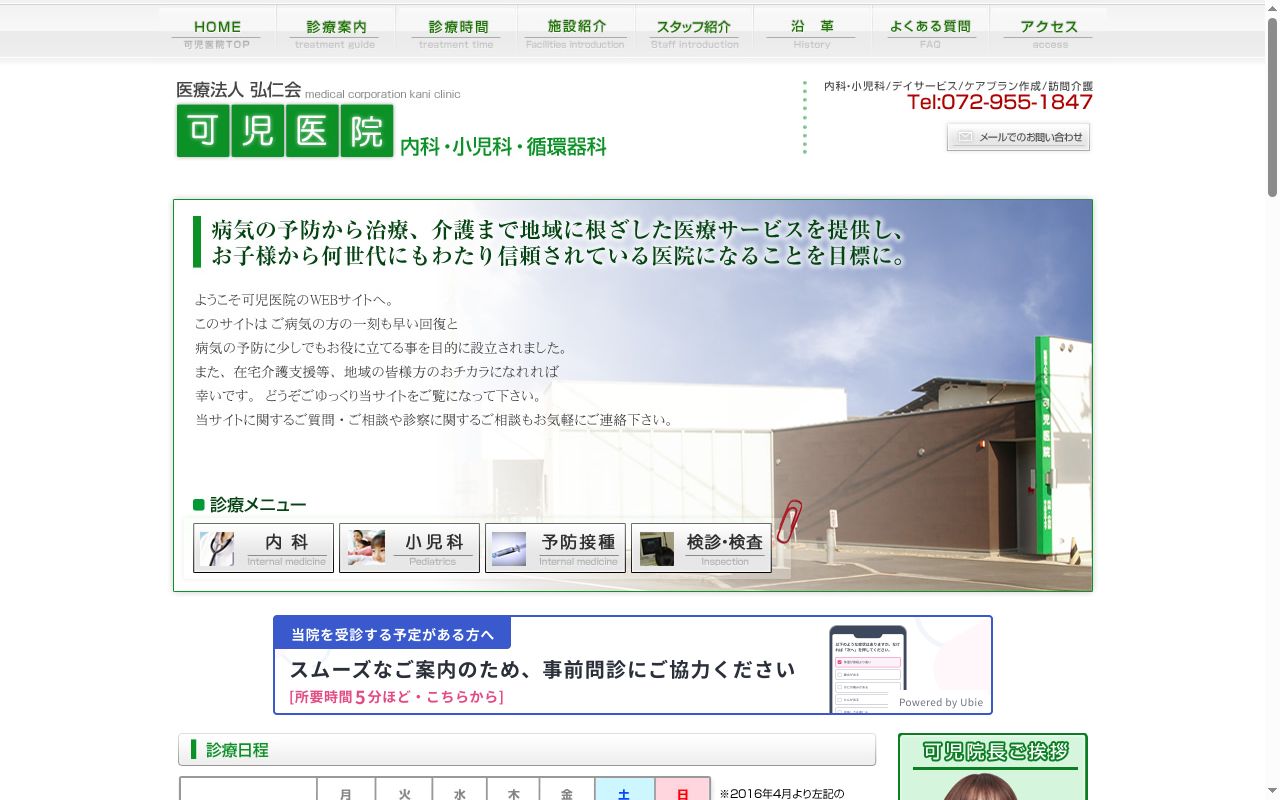
Task: Click smartphone image in Ubie banner
Action: click(x=867, y=669)
